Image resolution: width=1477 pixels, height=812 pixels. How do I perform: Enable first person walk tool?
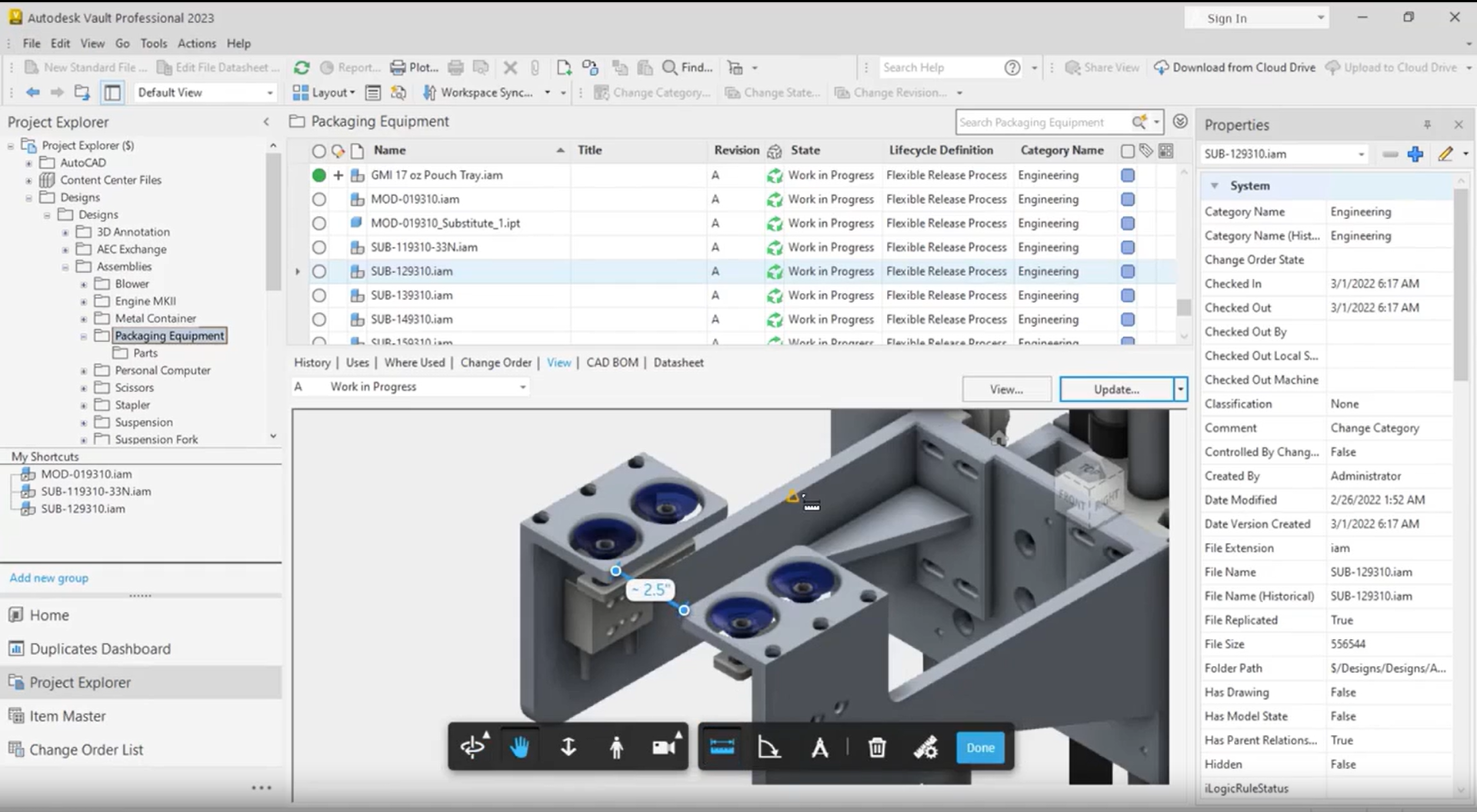click(616, 747)
